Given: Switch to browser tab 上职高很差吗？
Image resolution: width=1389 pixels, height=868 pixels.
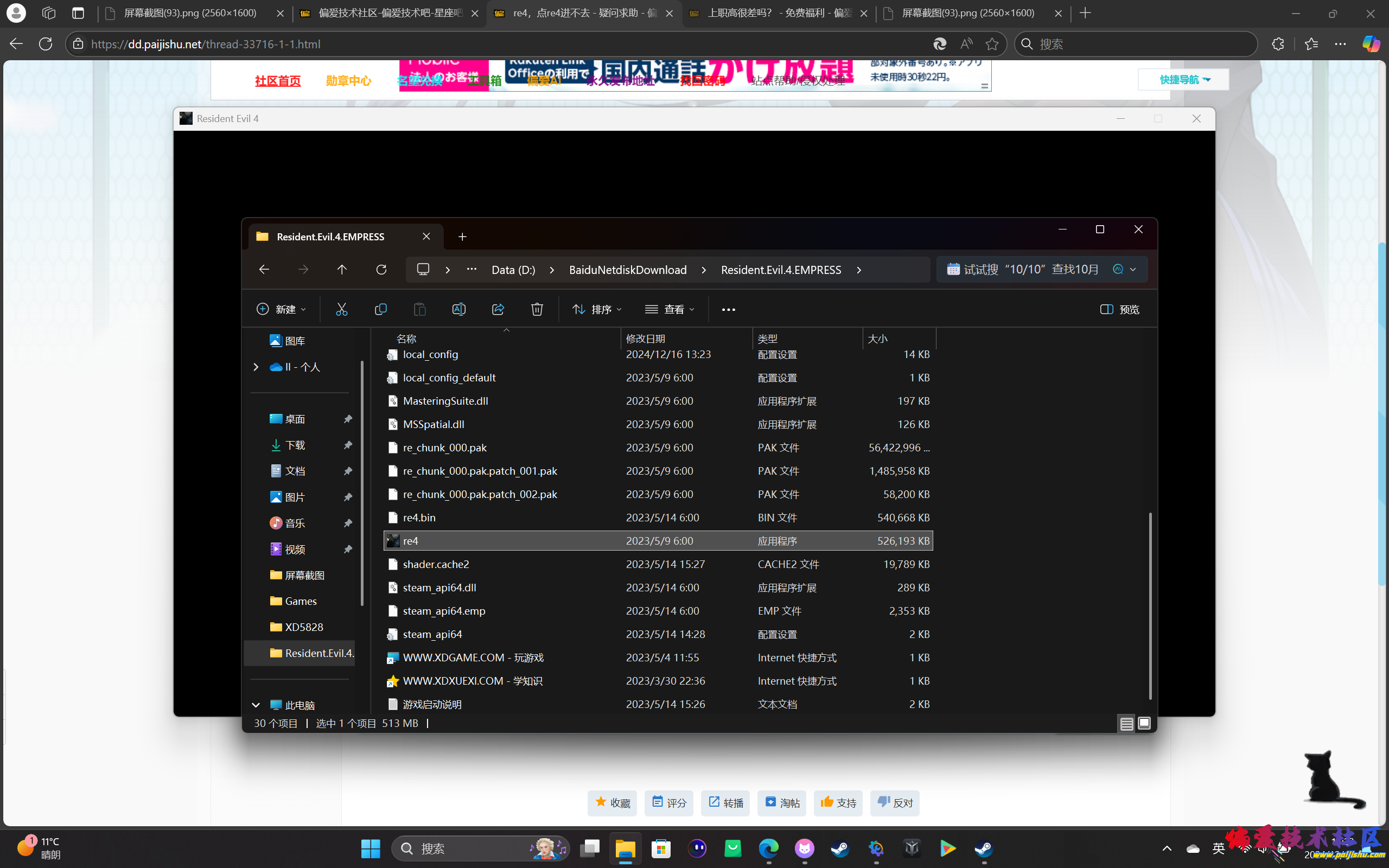Looking at the screenshot, I should click(x=779, y=13).
